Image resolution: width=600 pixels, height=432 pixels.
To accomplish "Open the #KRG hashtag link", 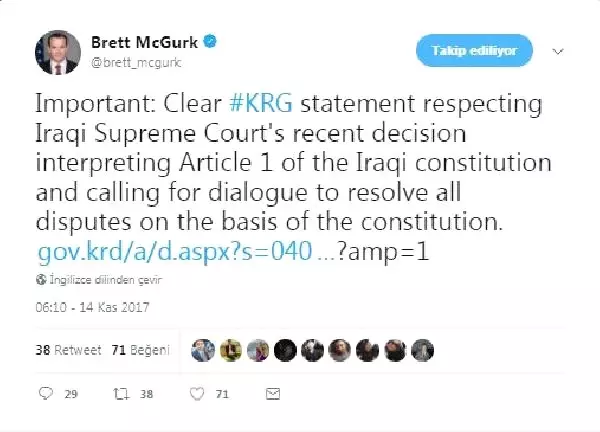I will [261, 103].
